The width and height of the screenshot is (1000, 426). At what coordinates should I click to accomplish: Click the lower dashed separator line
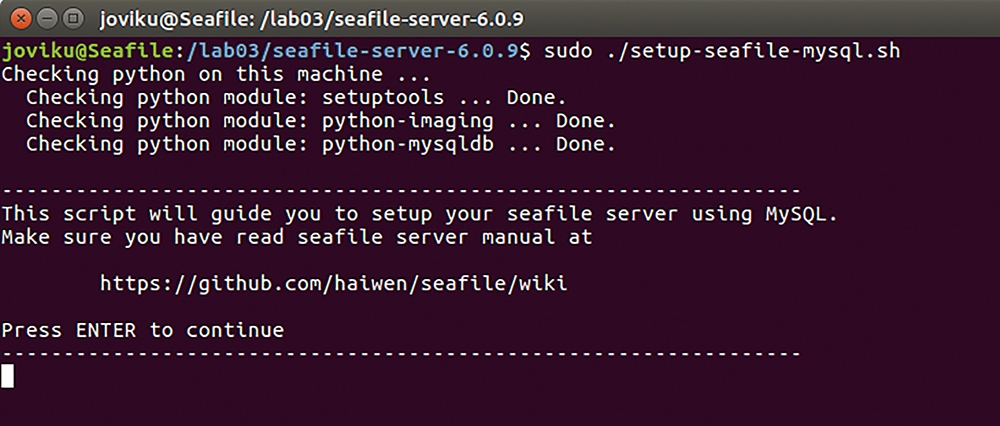point(401,353)
